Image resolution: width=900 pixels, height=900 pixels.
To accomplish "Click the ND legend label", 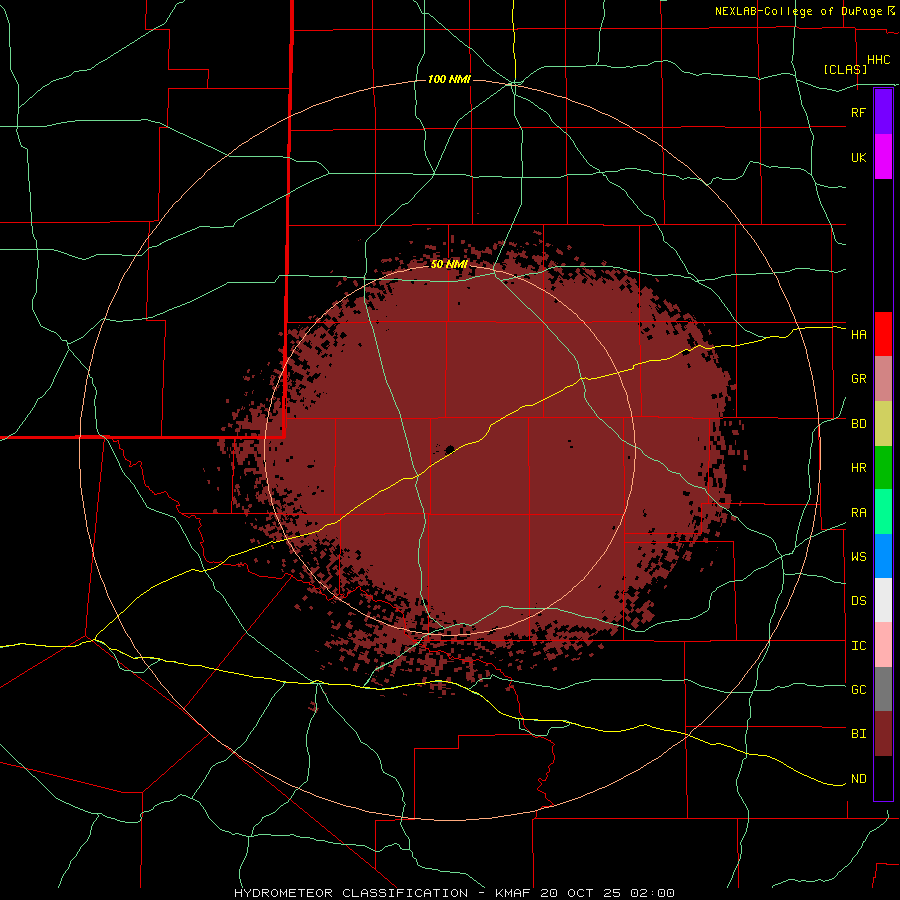I will (858, 779).
